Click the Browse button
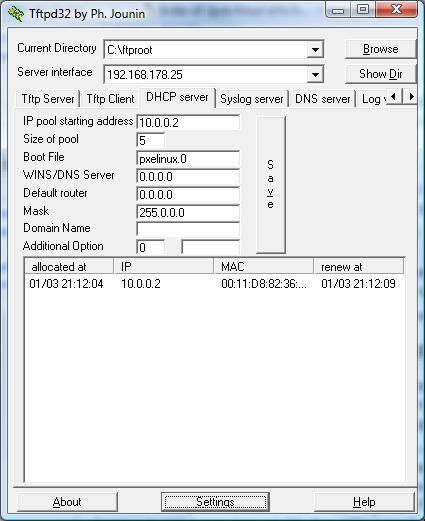The image size is (425, 521). coord(381,49)
